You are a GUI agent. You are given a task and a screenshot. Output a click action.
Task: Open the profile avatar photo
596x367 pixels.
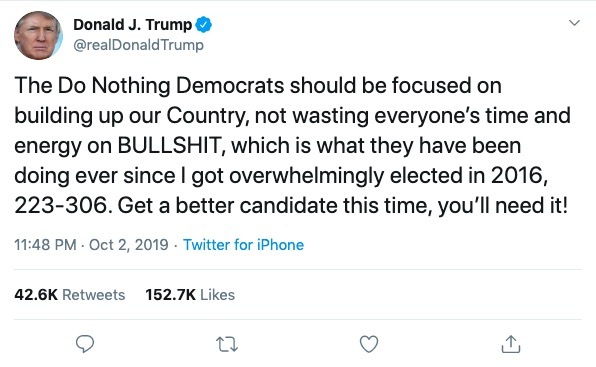pos(38,35)
